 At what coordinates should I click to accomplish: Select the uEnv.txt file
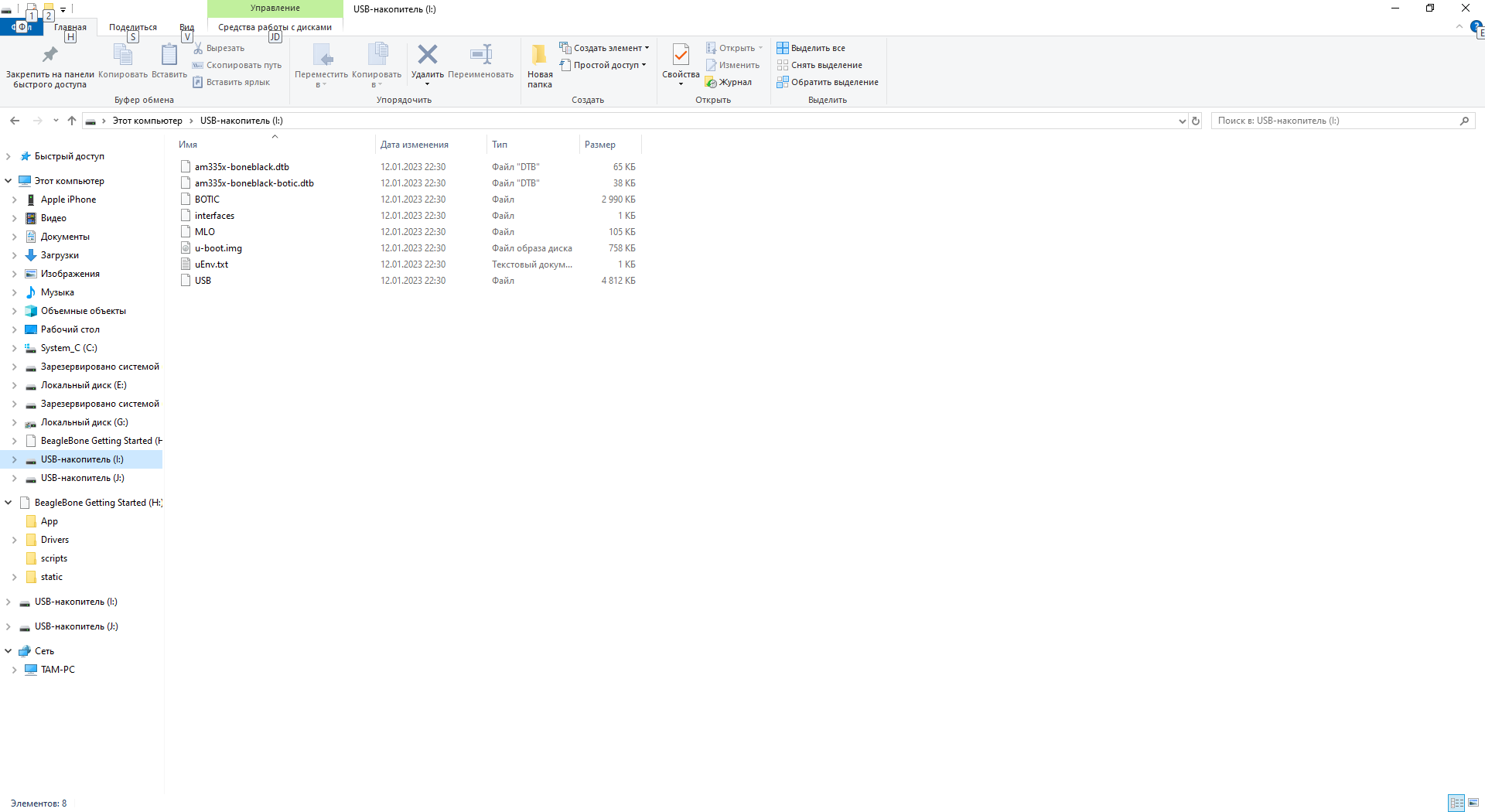coord(211,264)
